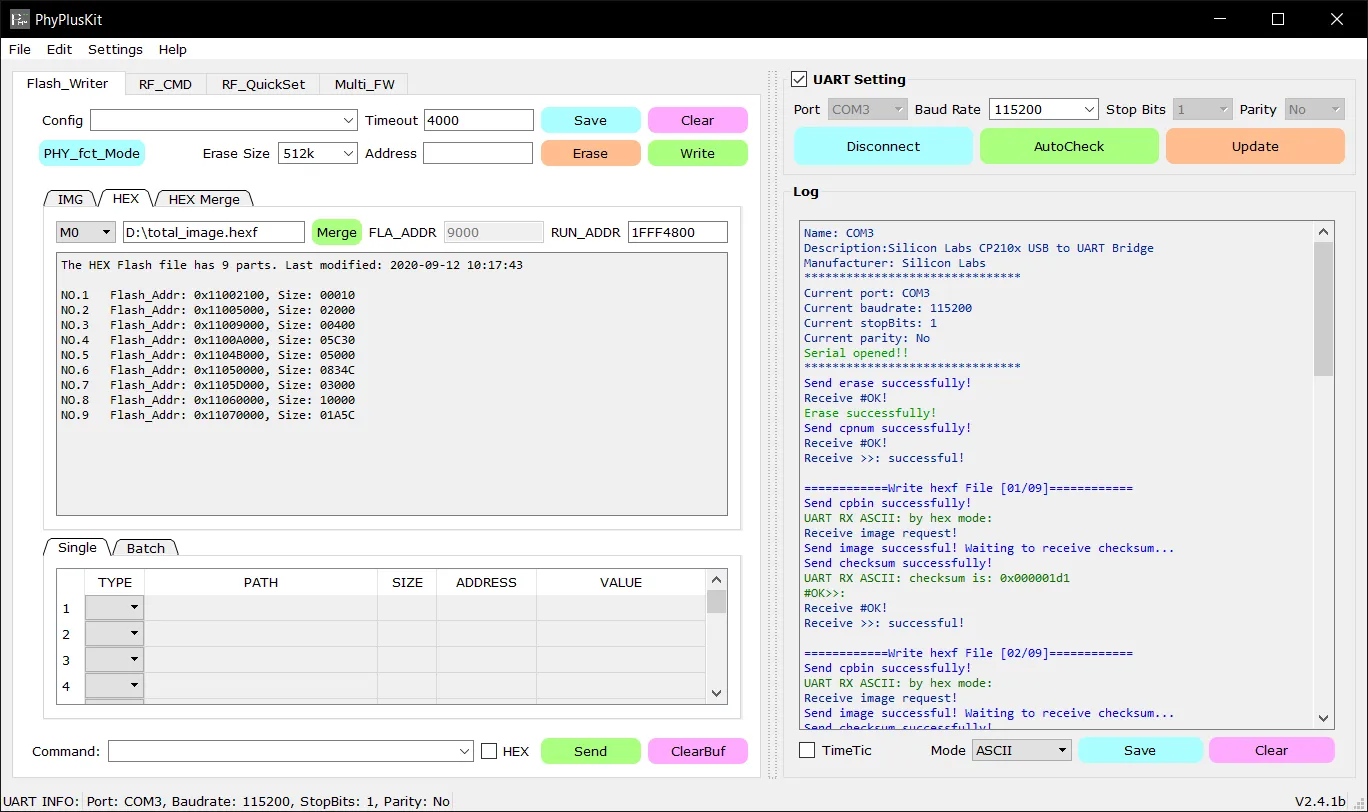The width and height of the screenshot is (1368, 812).
Task: Open the Mode ASCII dropdown
Action: click(x=1021, y=750)
